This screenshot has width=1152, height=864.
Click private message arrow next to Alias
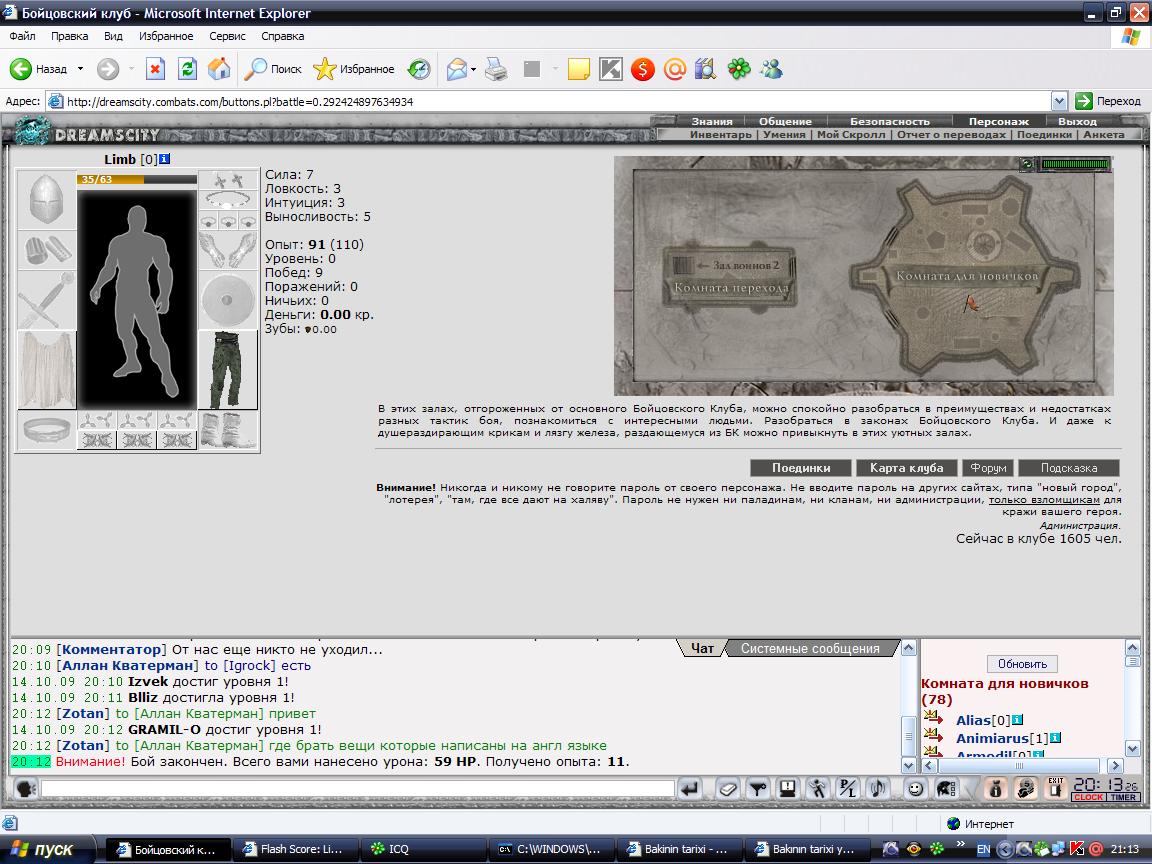(x=934, y=716)
